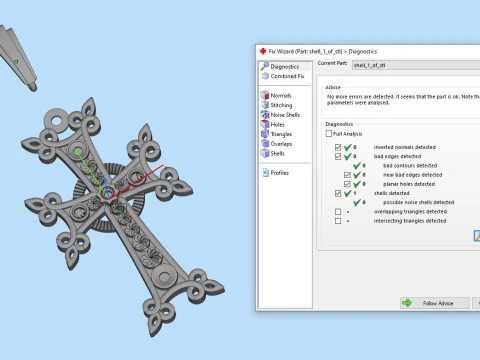Enable overlapping triangles detected checkbox
Viewport: 480px width, 360px height.
(x=338, y=212)
